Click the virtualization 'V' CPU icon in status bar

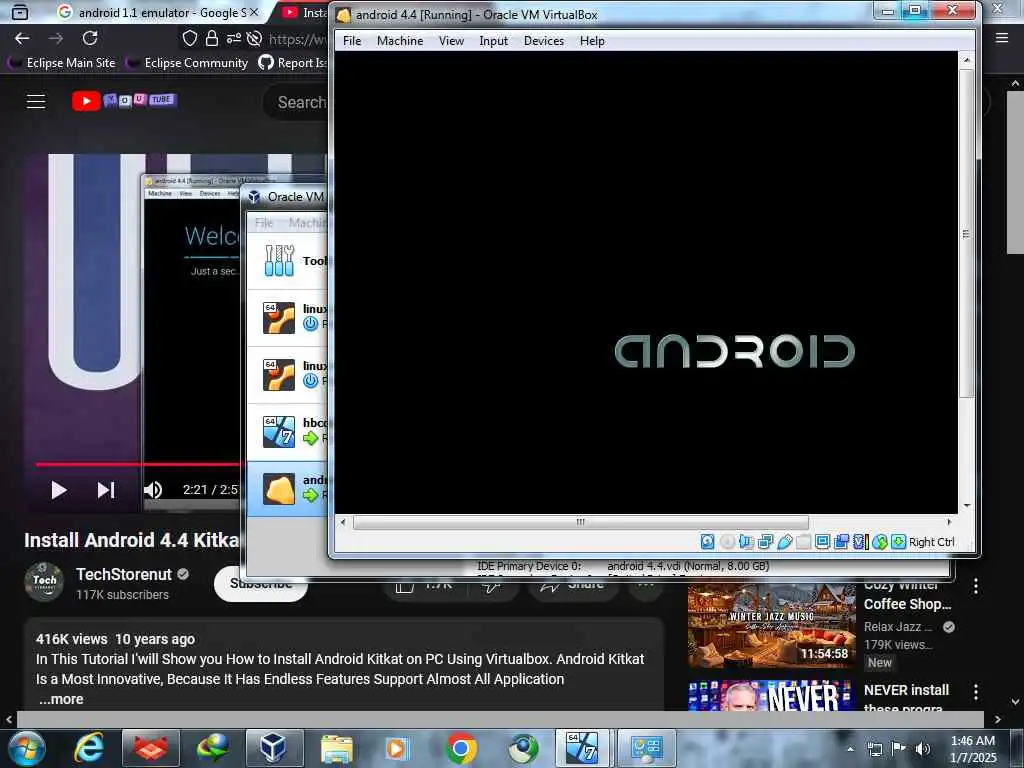pyautogui.click(x=861, y=541)
